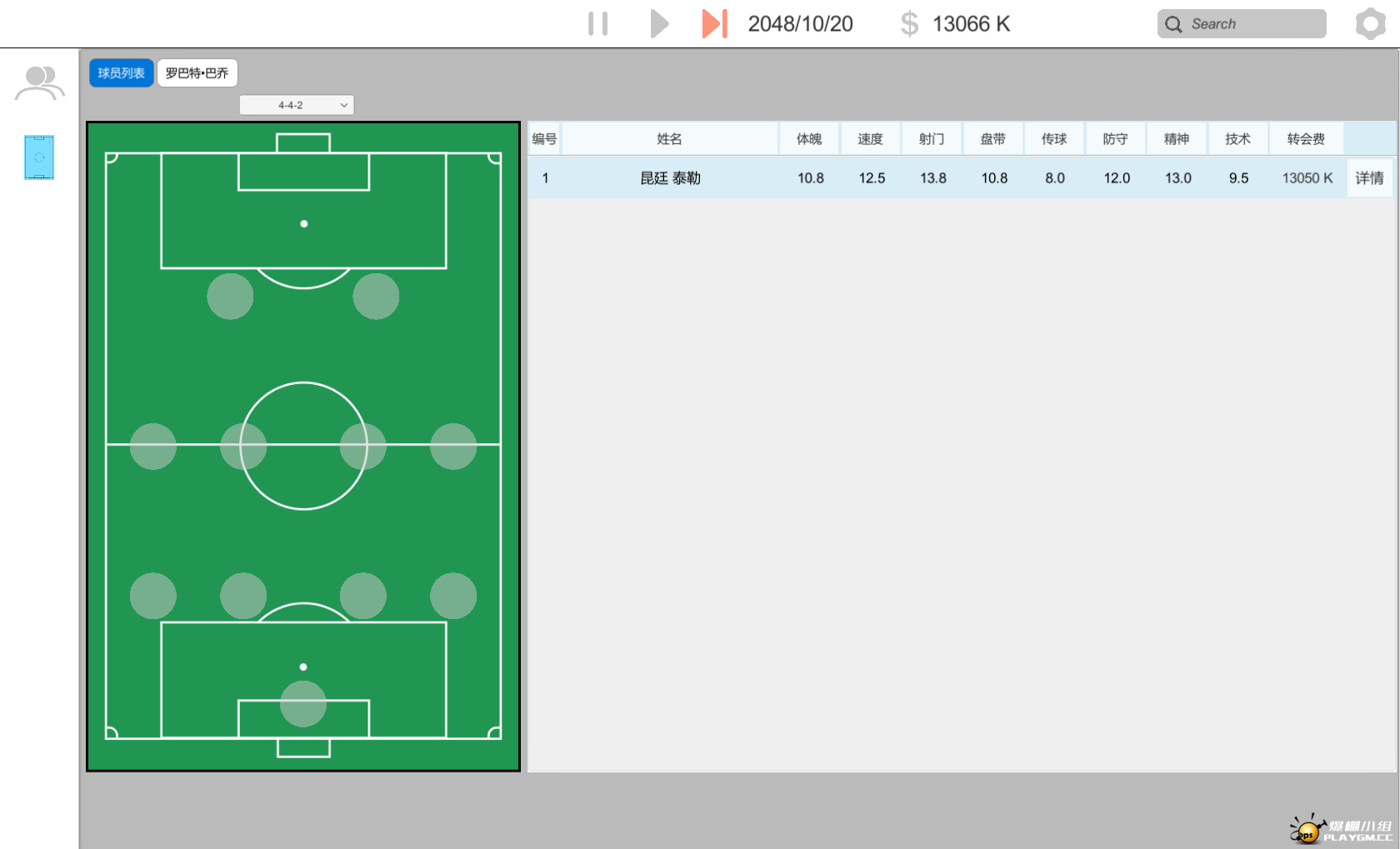1400x849 pixels.
Task: Click the pause icon in top bar
Action: click(x=597, y=24)
